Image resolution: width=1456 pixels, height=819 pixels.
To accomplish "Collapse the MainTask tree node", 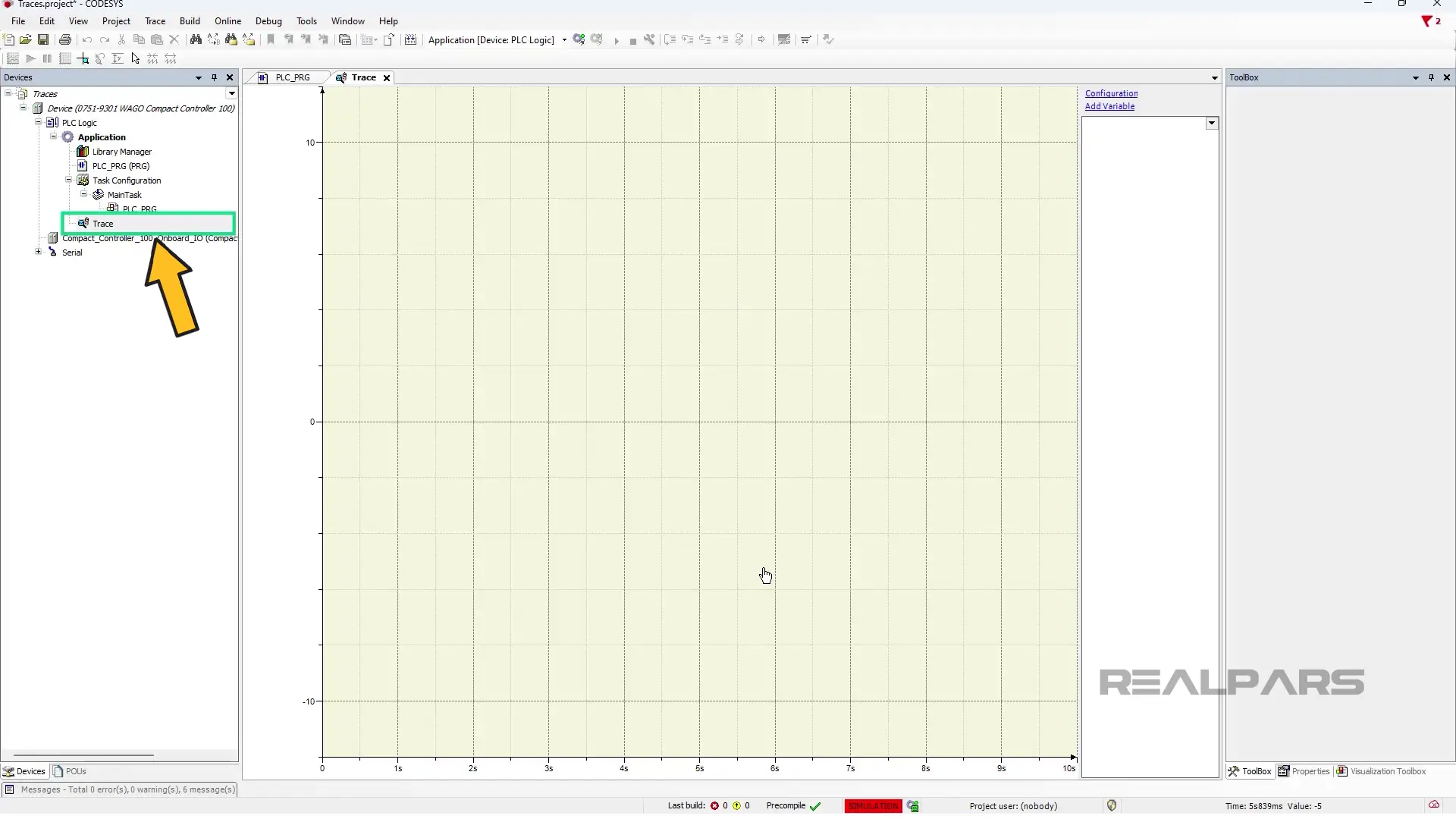I will pyautogui.click(x=84, y=194).
